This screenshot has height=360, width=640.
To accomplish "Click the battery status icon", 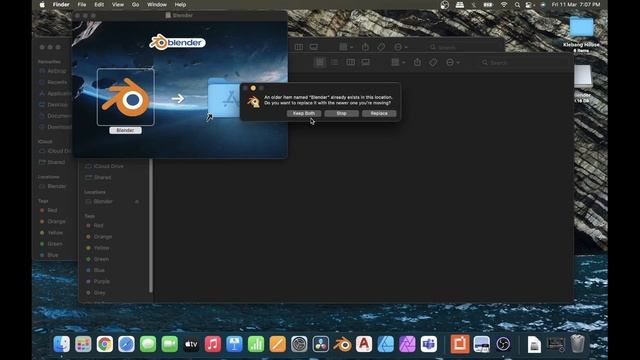I will point(488,5).
